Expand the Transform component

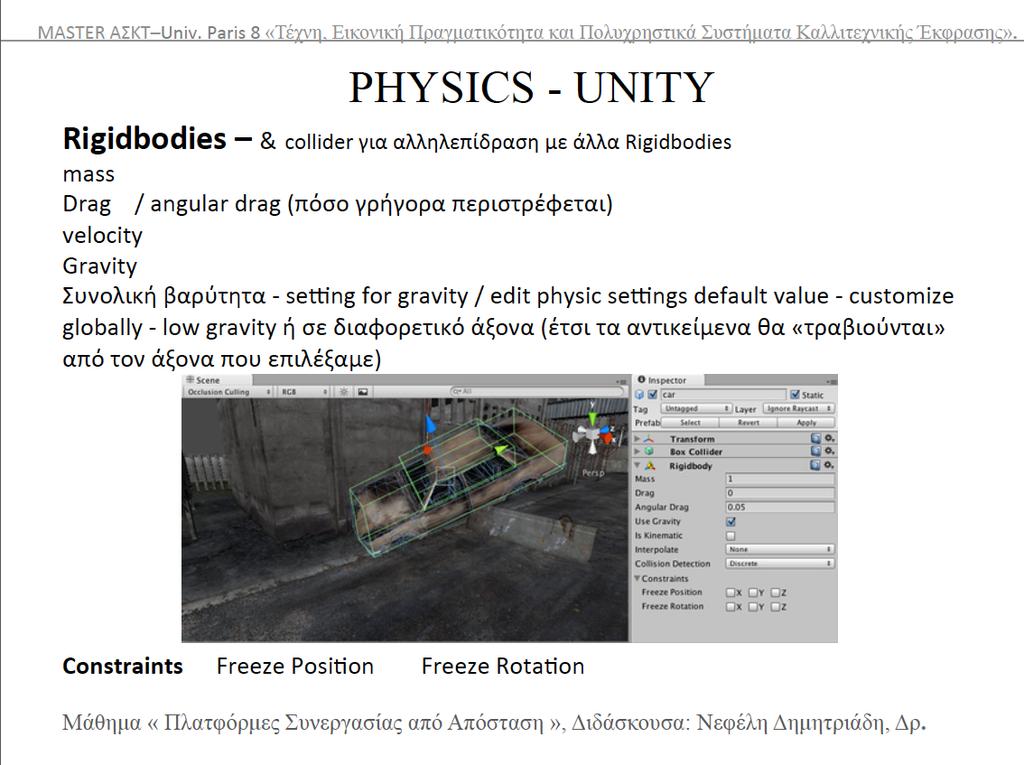[x=637, y=438]
